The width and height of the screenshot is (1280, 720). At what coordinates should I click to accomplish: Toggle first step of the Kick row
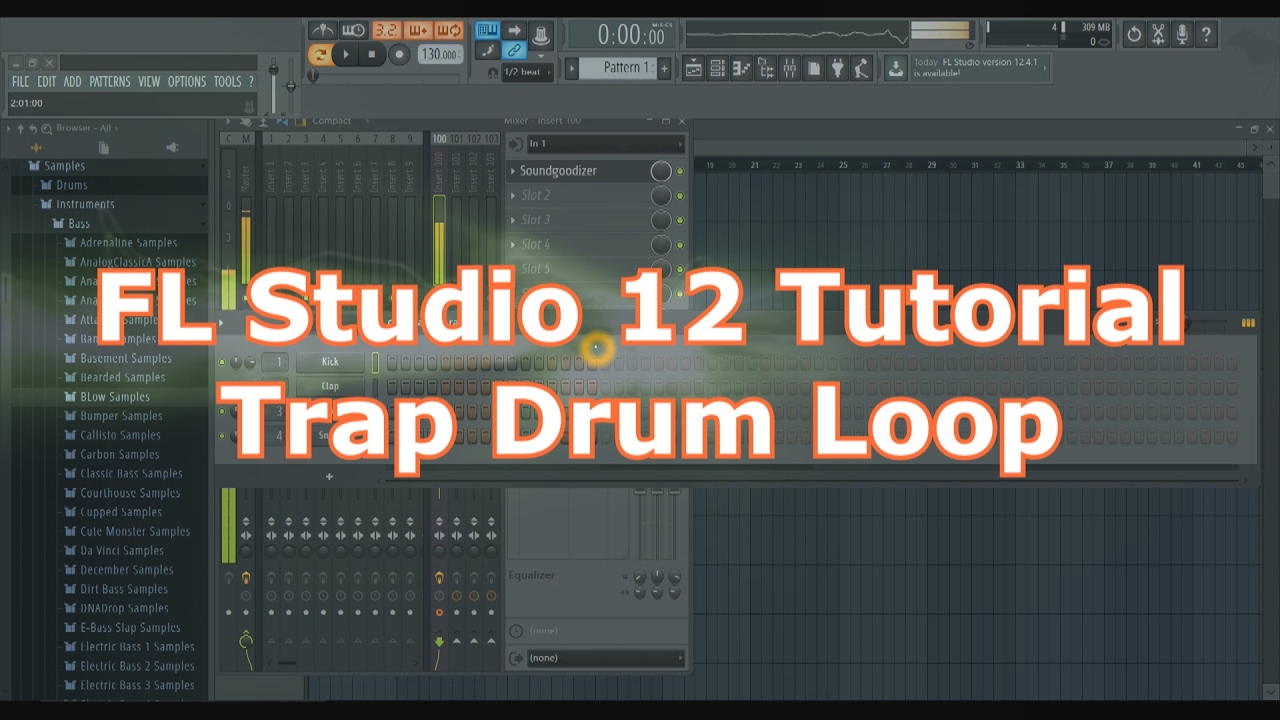pos(392,362)
